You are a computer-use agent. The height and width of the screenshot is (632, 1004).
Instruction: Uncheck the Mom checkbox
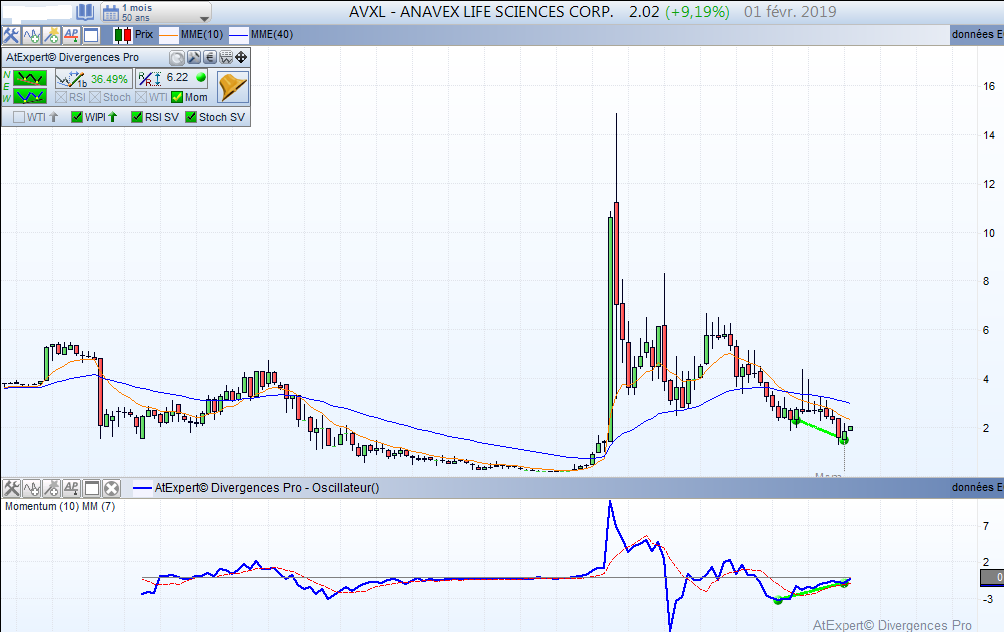coord(177,97)
